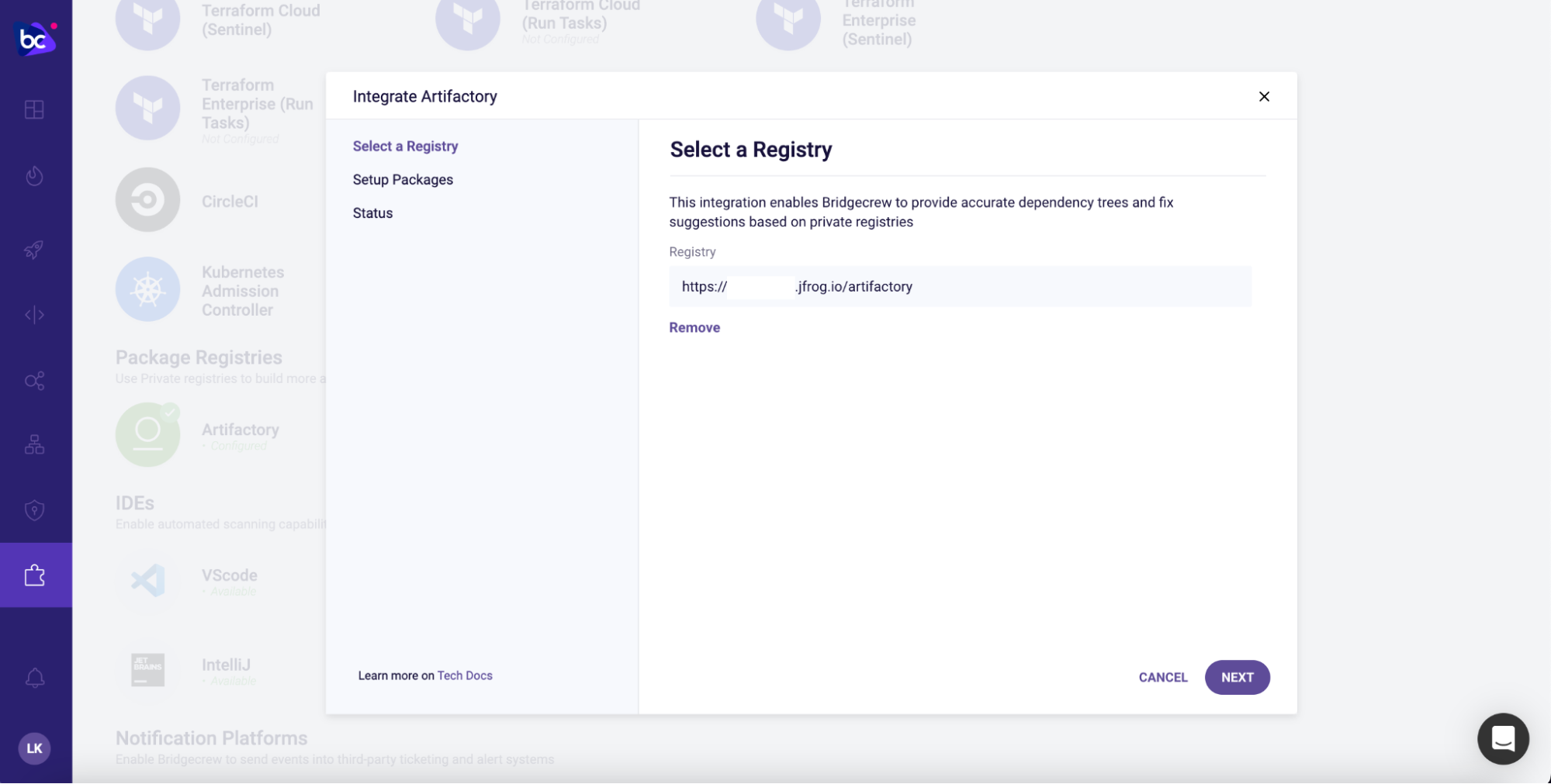Click the Terraform Enterprise (Sentinel) icon
Image resolution: width=1551 pixels, height=784 pixels.
[x=788, y=20]
